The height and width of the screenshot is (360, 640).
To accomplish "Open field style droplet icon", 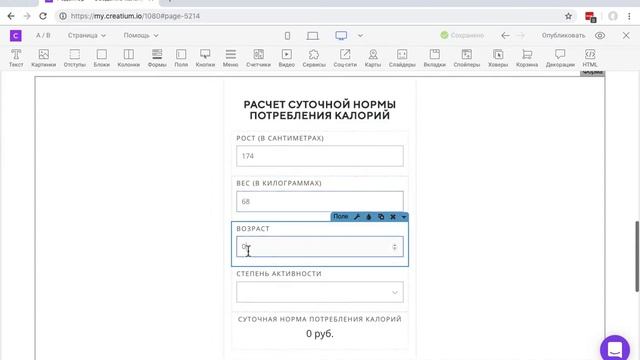I will click(x=369, y=217).
